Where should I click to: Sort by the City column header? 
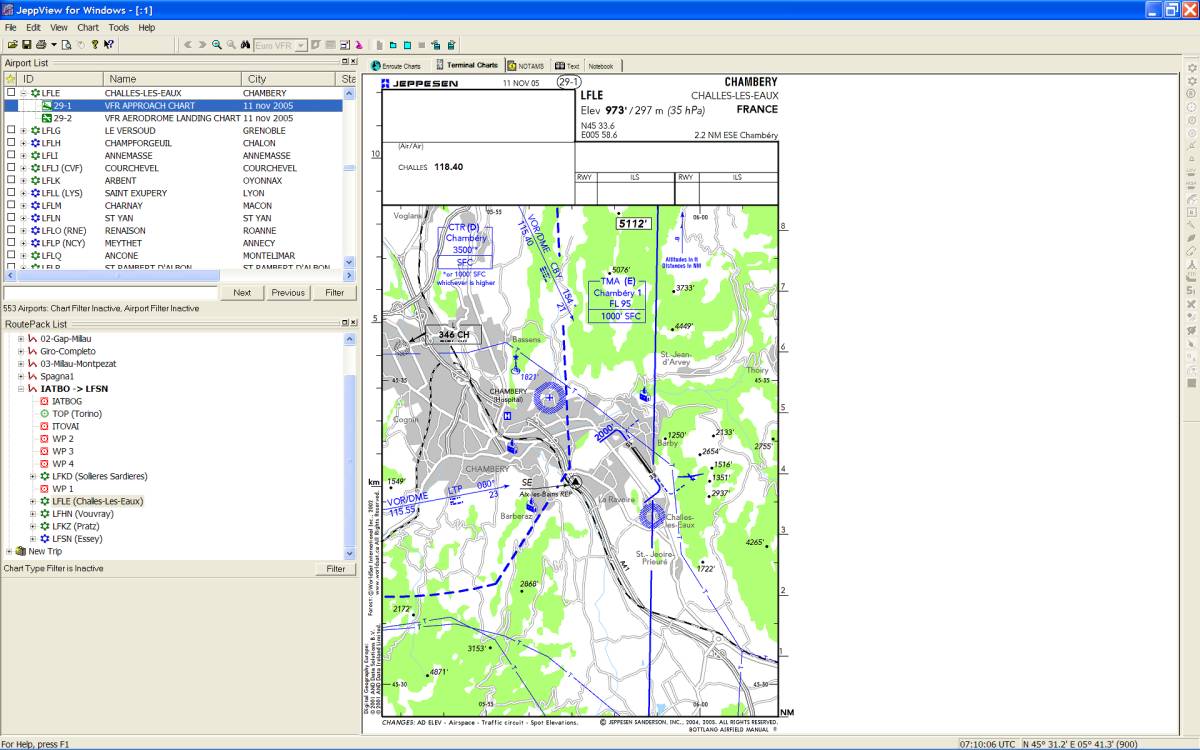(x=291, y=78)
